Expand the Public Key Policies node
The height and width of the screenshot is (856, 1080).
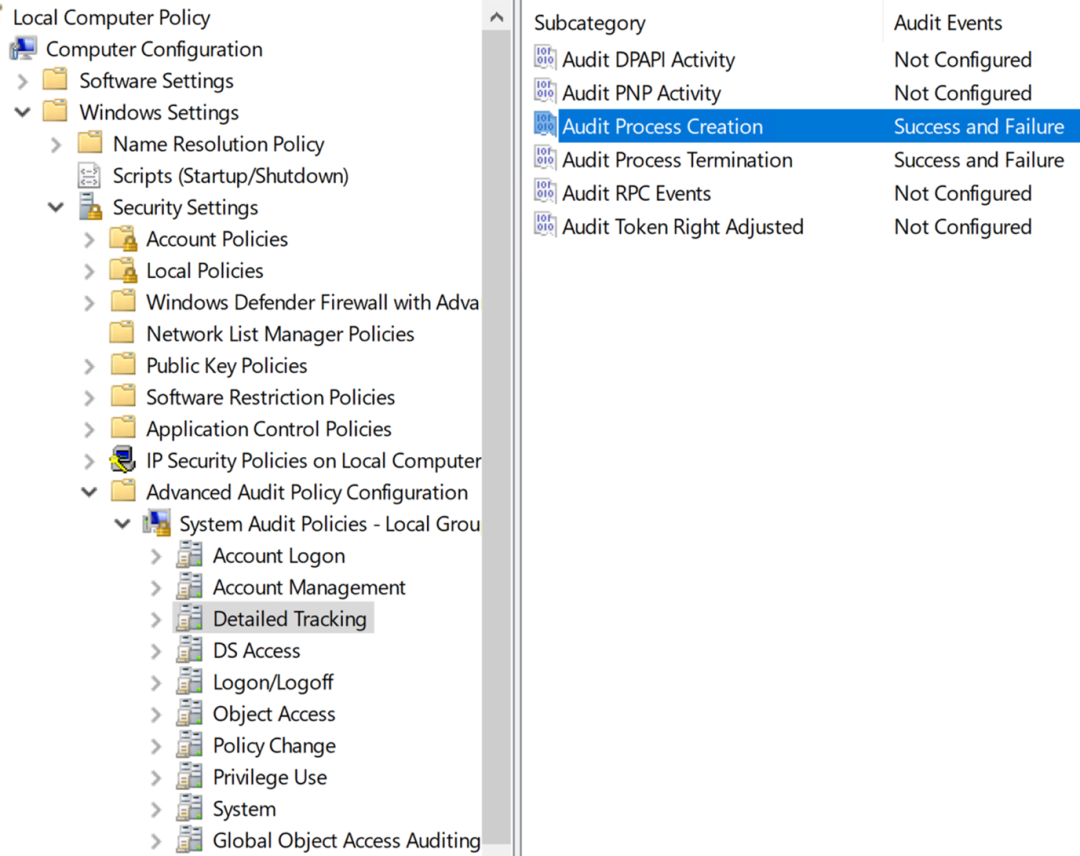tap(90, 366)
